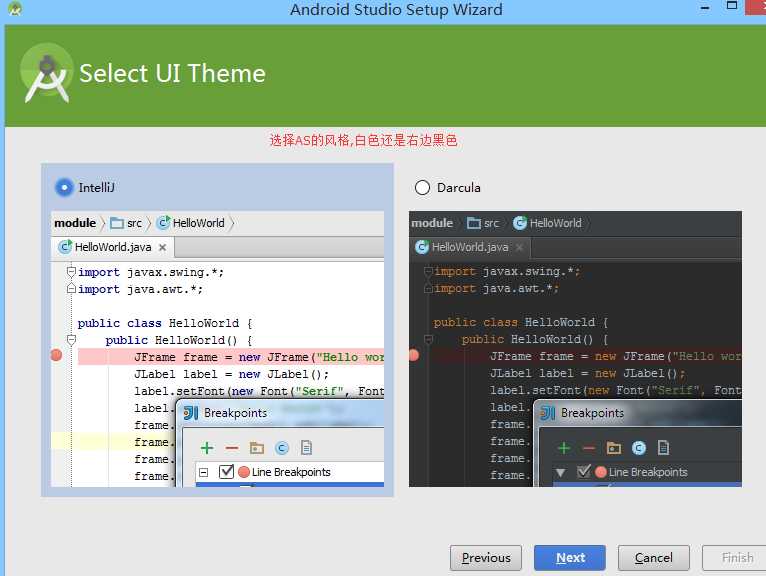Click the folder group icon in light Breakpoints preview
This screenshot has height=576, width=766.
coord(257,448)
